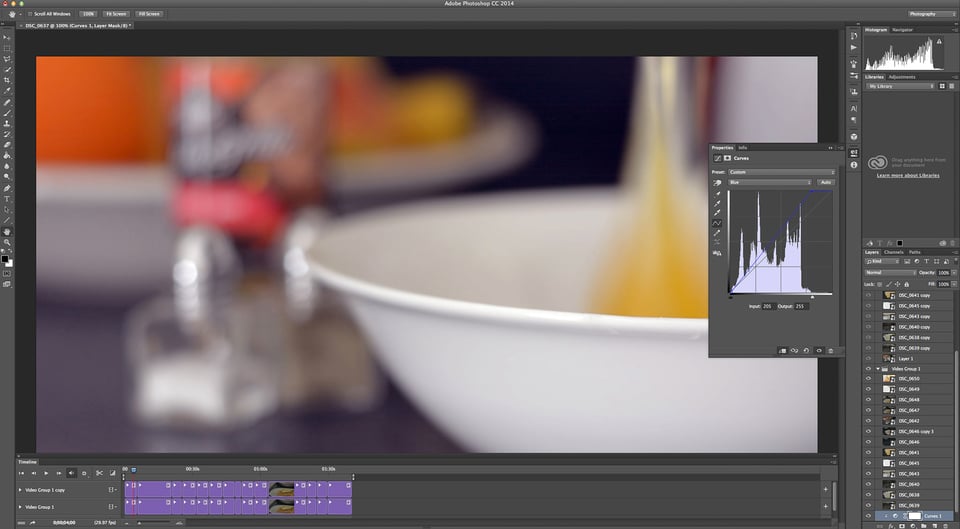This screenshot has width=960, height=529.
Task: Select the Hand tool
Action: pos(7,232)
